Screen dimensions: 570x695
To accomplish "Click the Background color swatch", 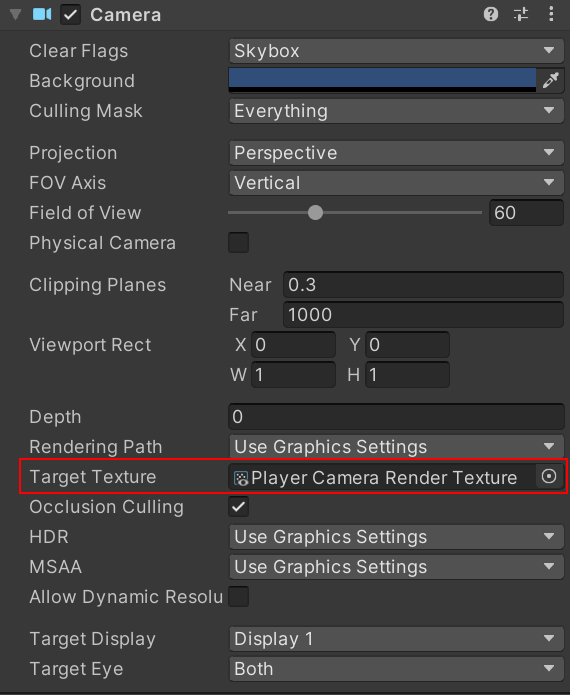I will tap(382, 80).
